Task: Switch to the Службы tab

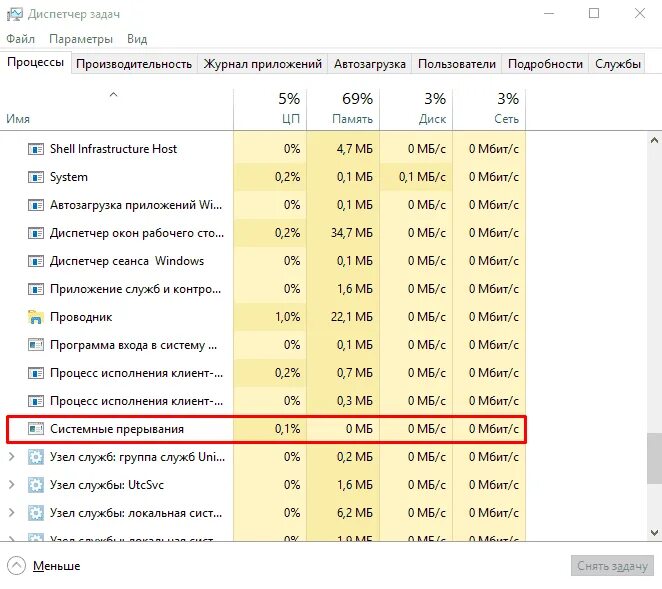Action: click(618, 64)
